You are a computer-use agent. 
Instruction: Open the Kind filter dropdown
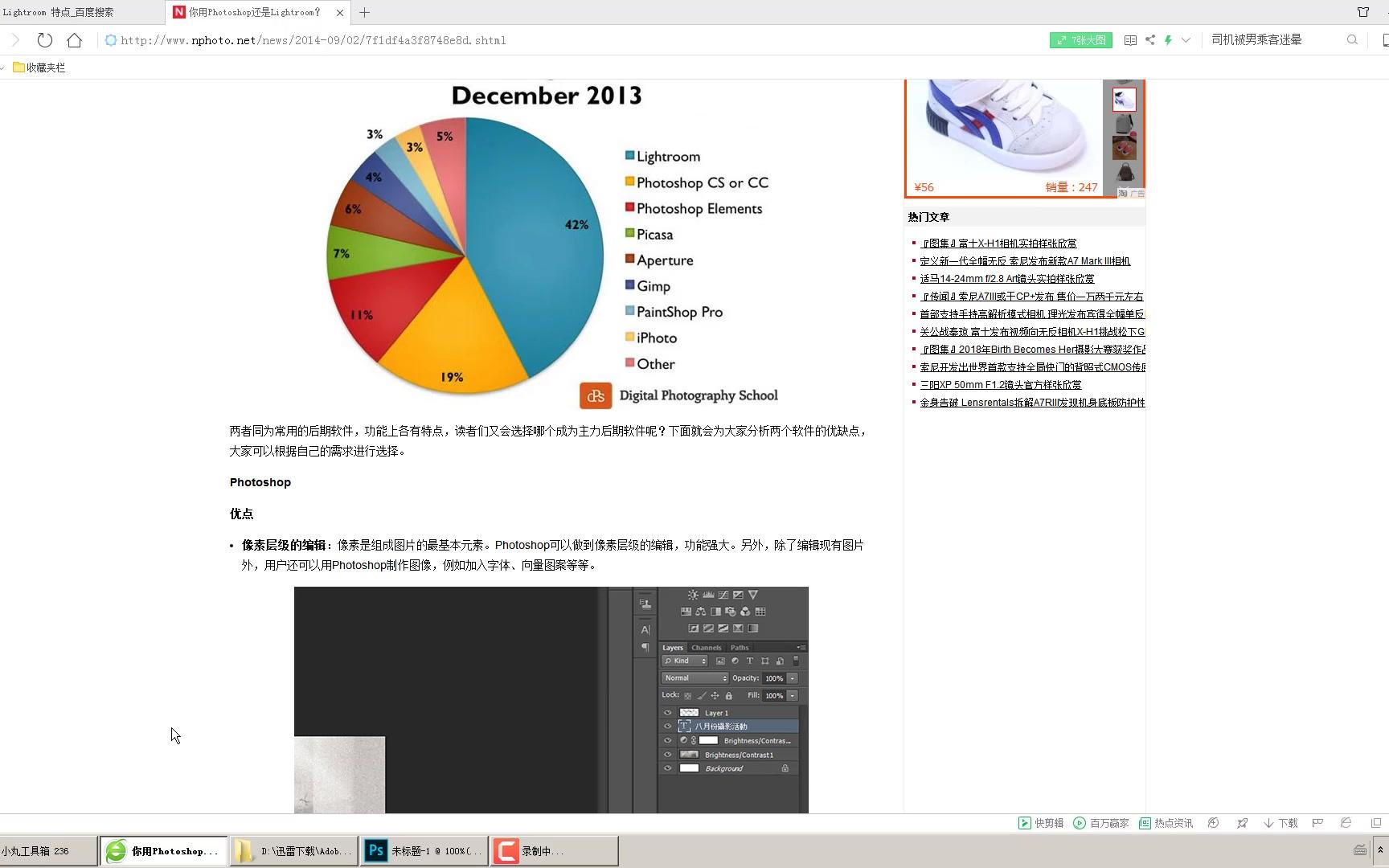pyautogui.click(x=685, y=661)
